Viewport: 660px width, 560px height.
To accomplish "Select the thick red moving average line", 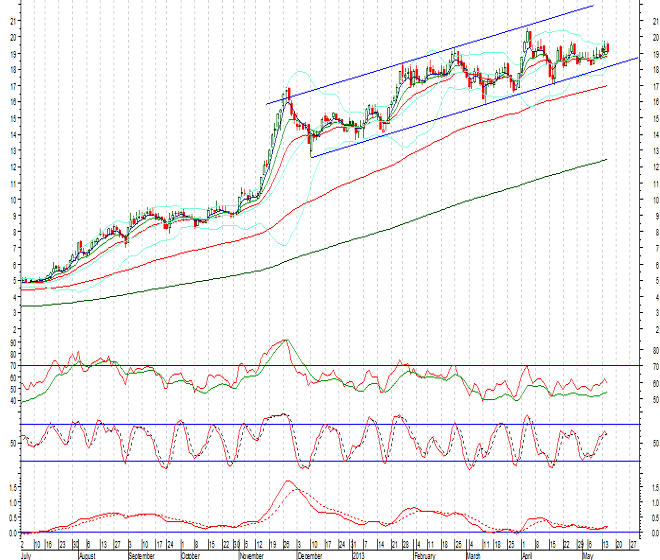I will tap(400, 148).
